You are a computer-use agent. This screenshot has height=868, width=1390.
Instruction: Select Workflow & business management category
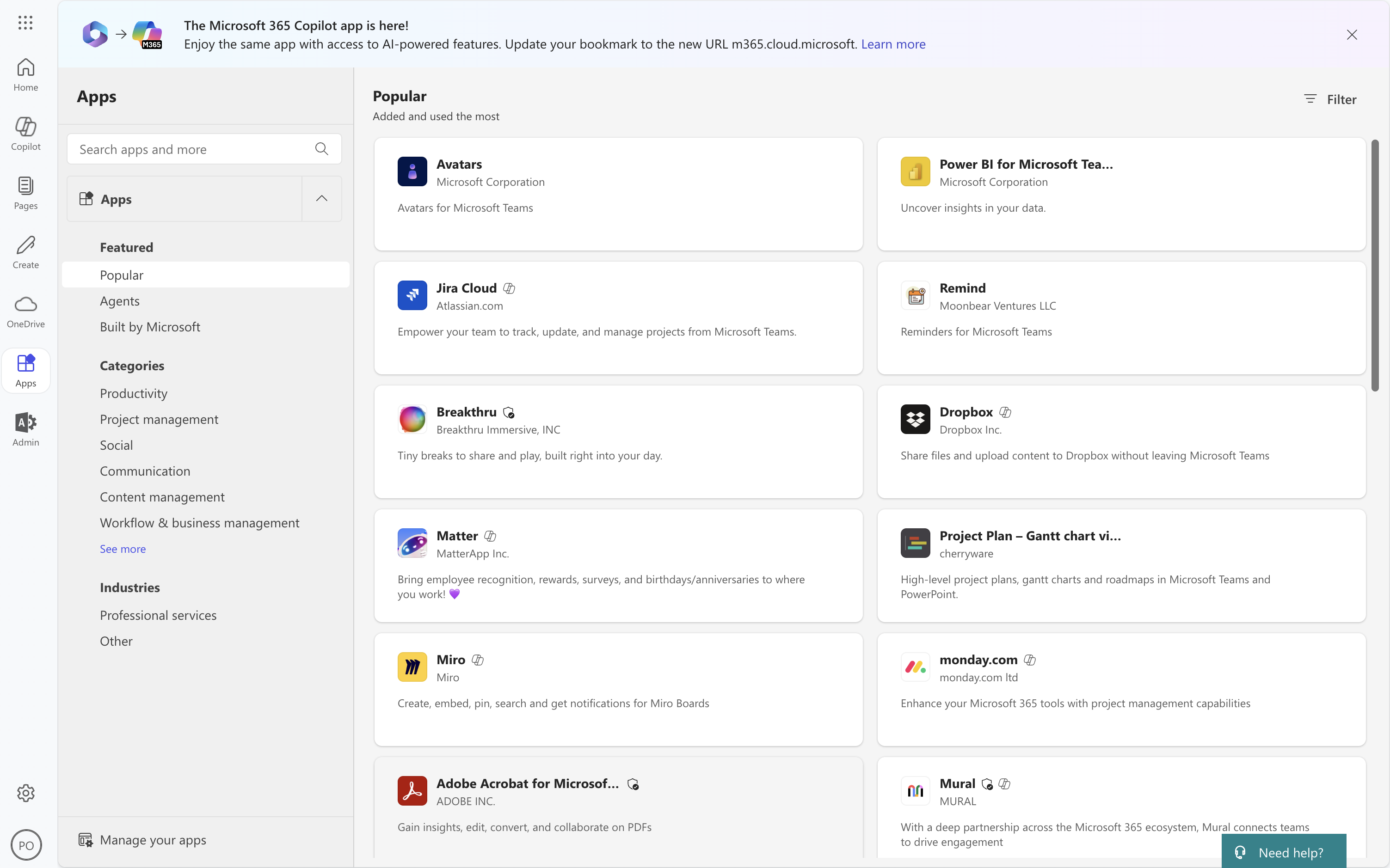coord(199,522)
